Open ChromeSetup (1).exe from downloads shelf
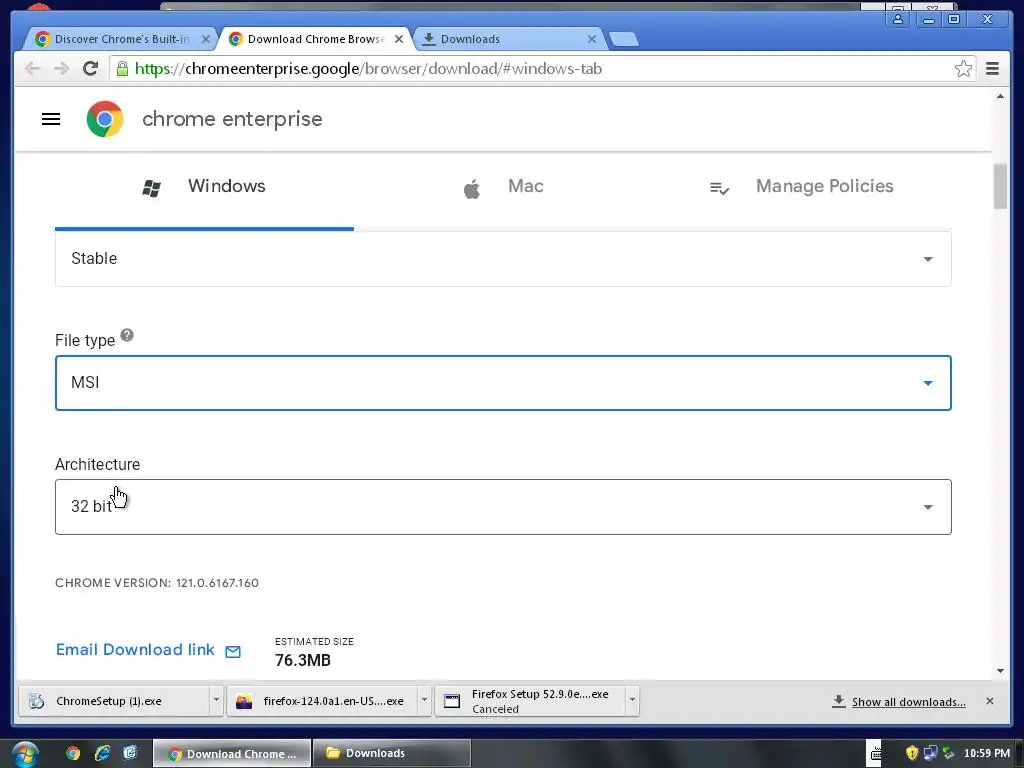 pyautogui.click(x=114, y=701)
